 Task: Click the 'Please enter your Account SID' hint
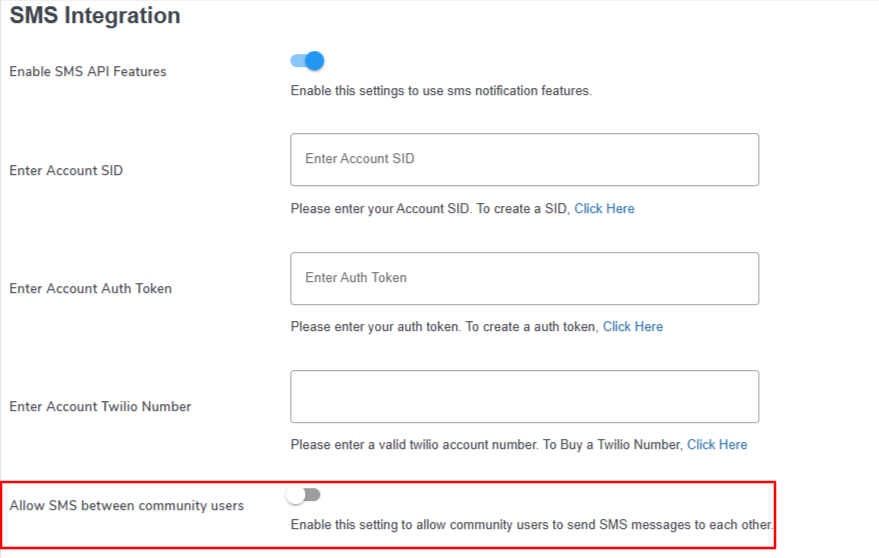click(x=430, y=209)
